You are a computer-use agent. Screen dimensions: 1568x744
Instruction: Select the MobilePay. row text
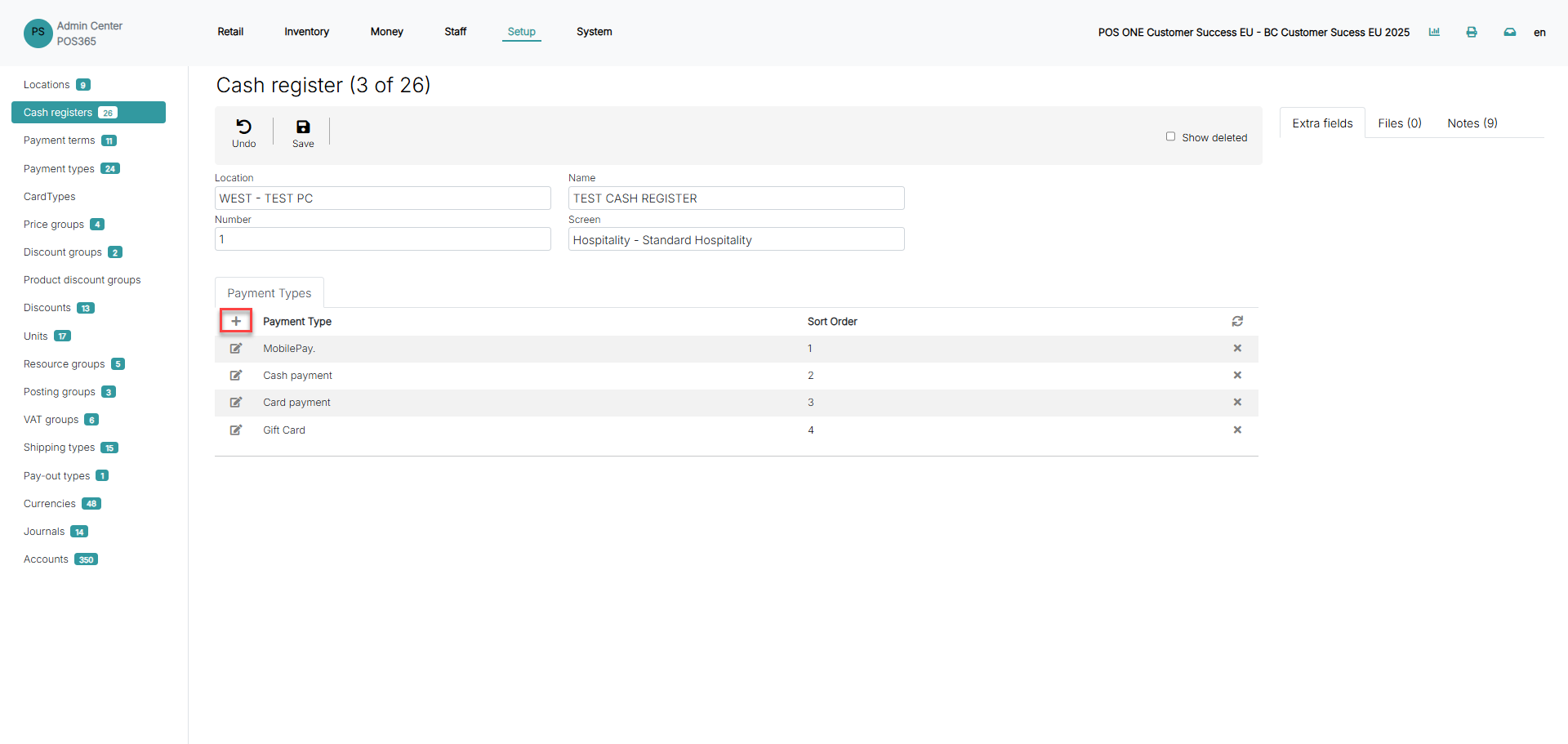click(289, 349)
